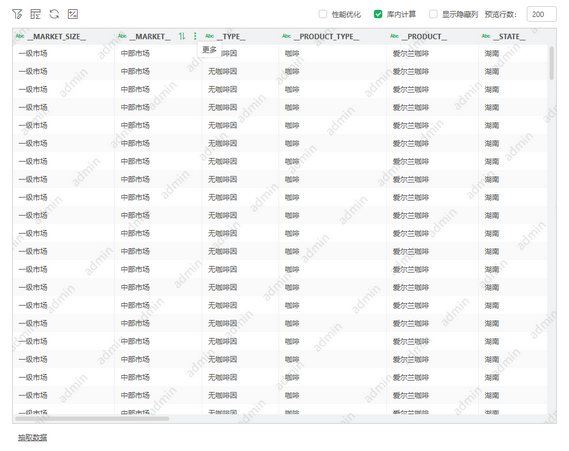Click the horizontal scrollbar below the table
The width and height of the screenshot is (569, 451).
pyautogui.click(x=92, y=419)
